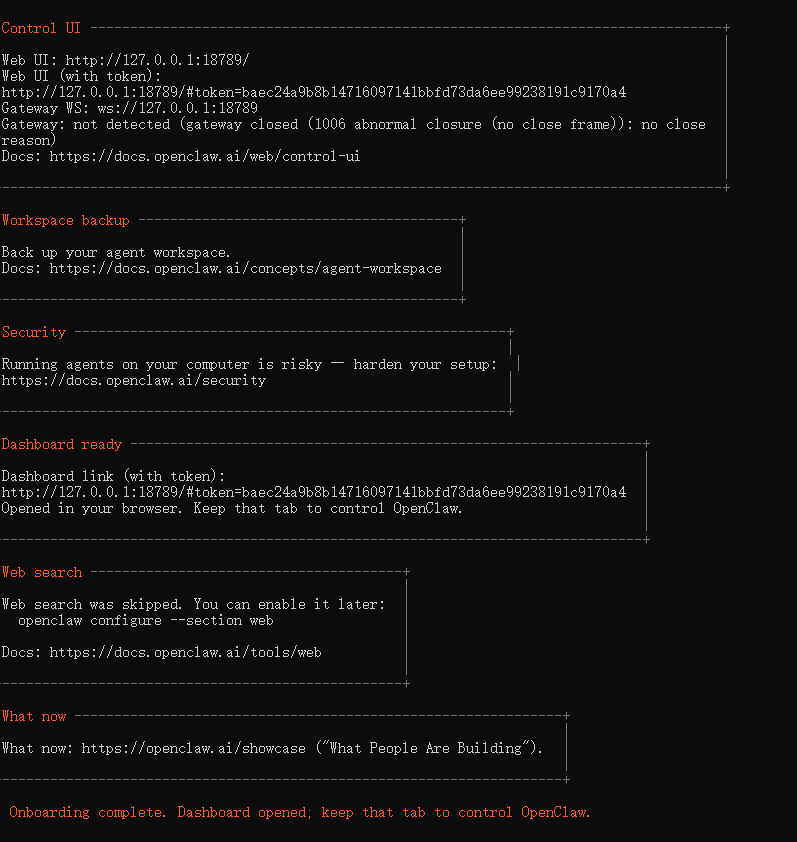This screenshot has width=797, height=842.
Task: Open the agent-workspace docs link
Action: click(x=245, y=268)
